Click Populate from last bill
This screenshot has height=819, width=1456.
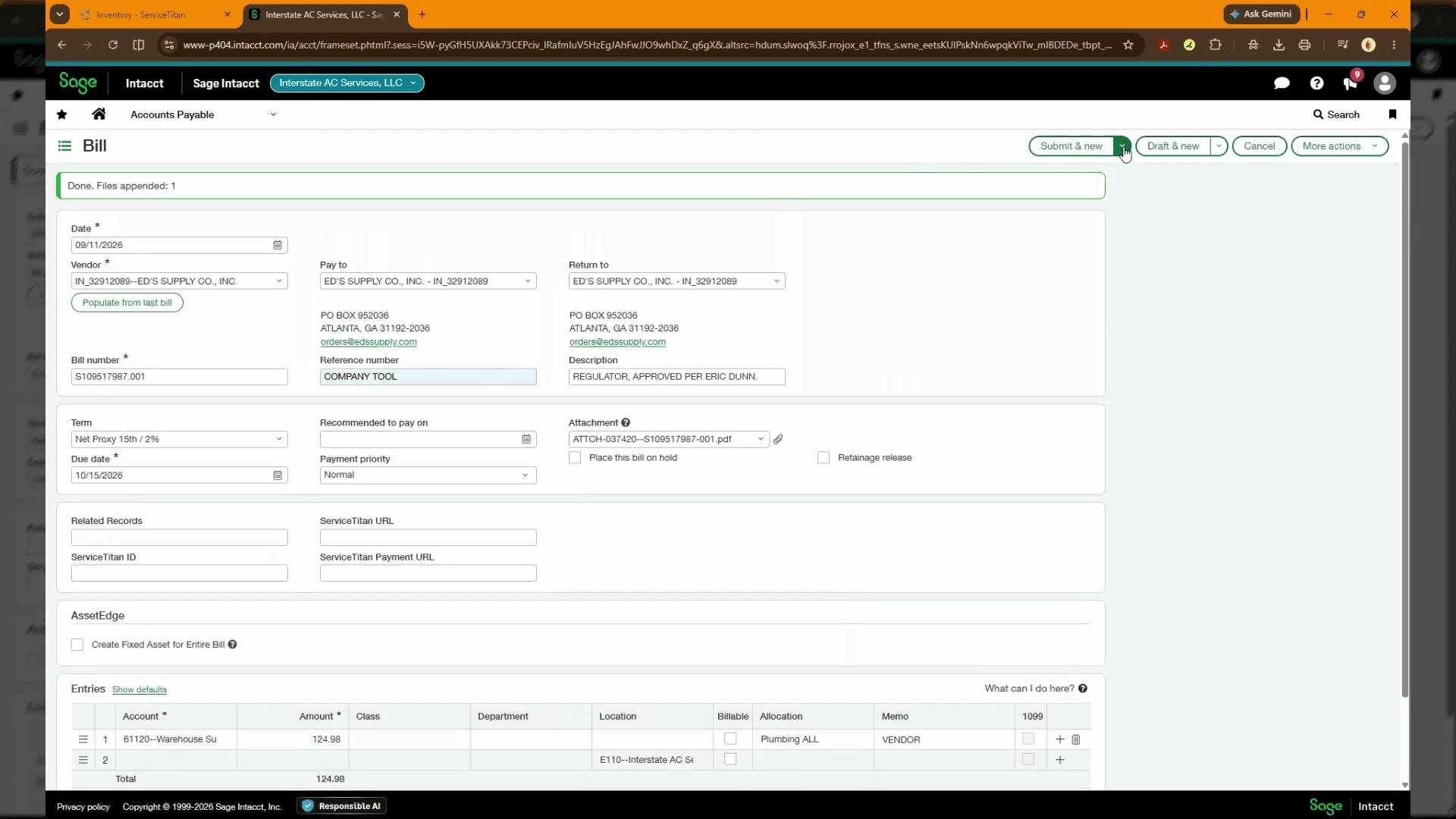click(127, 303)
